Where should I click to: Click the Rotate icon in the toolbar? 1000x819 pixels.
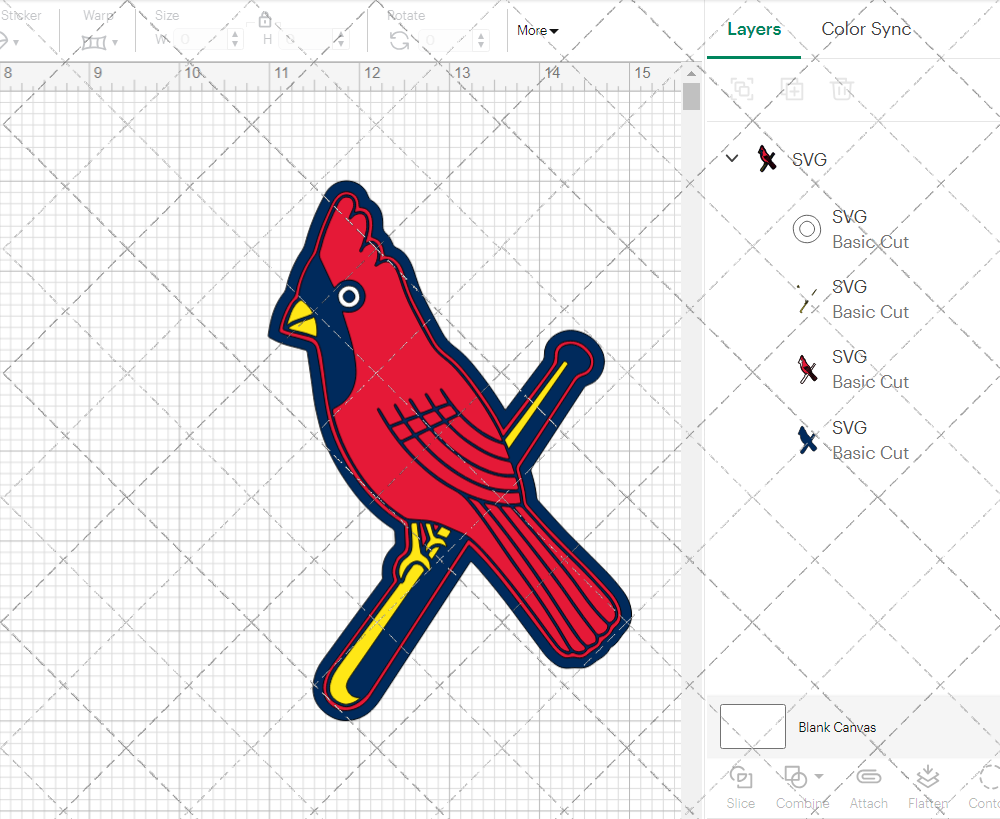tap(399, 40)
